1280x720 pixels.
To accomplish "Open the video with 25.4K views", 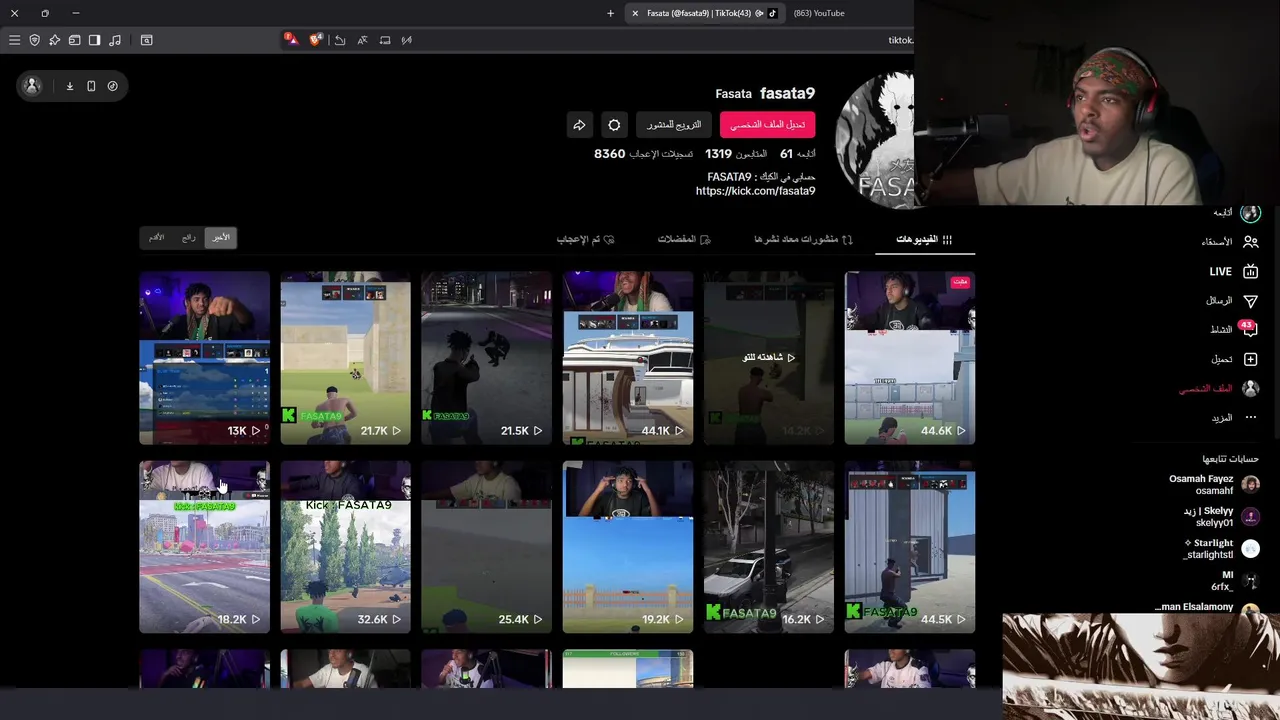I will (x=486, y=547).
